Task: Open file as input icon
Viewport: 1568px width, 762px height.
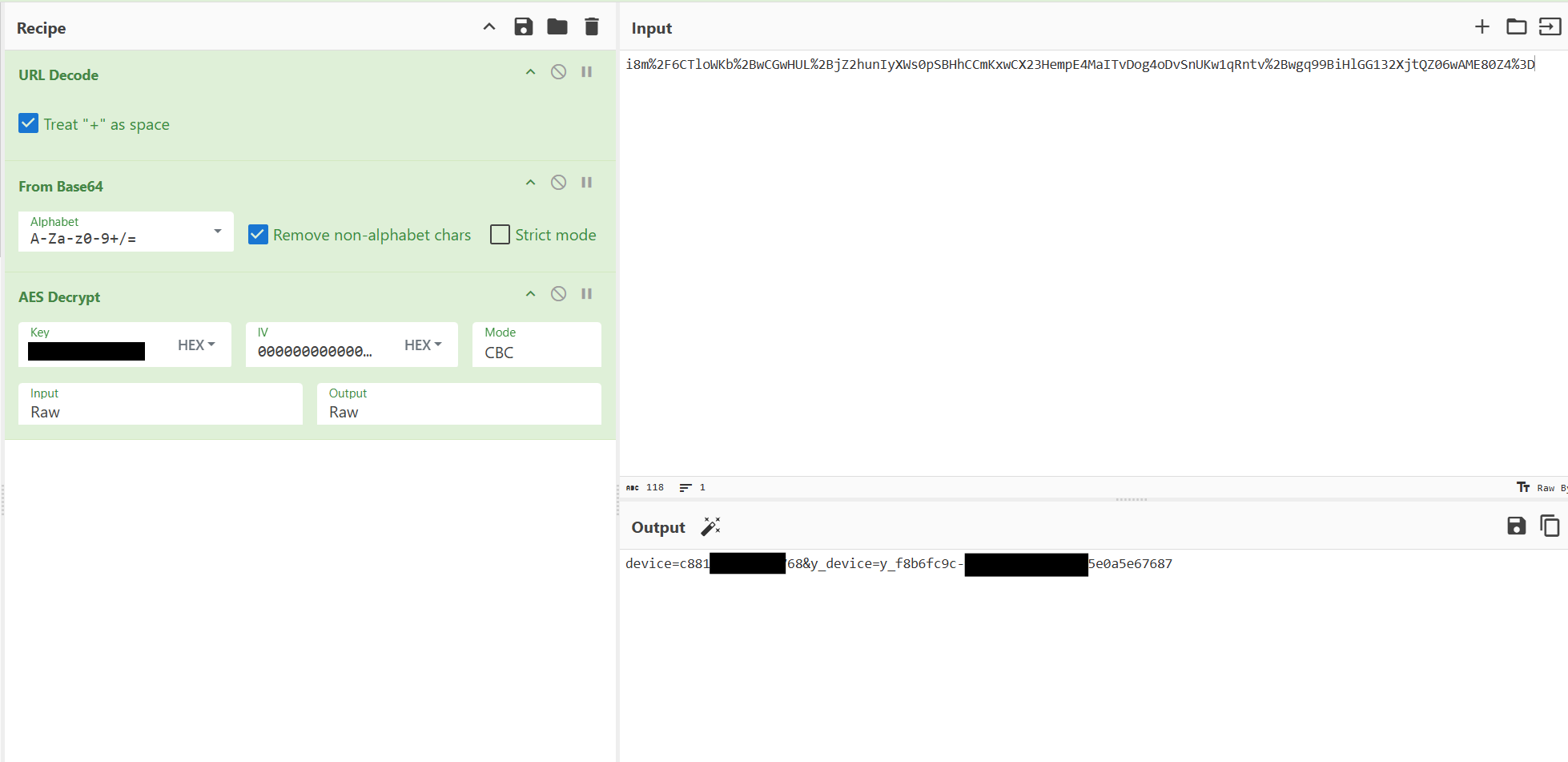Action: [1550, 26]
